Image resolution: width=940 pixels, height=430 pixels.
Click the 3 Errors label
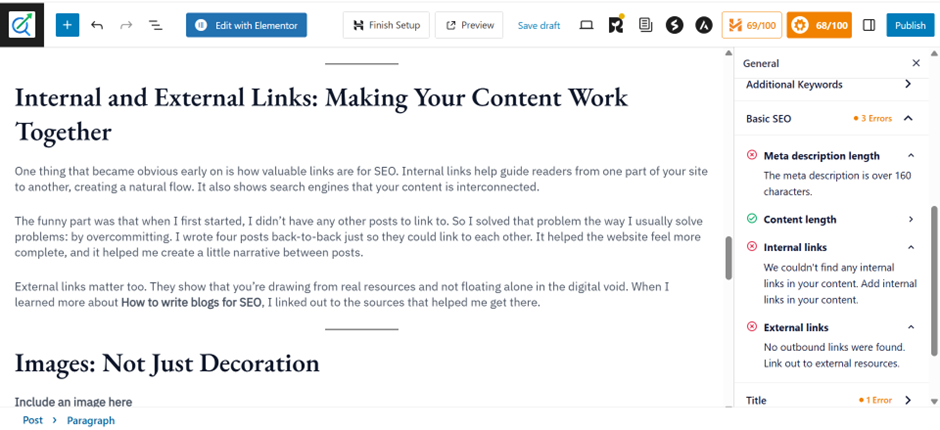(873, 118)
